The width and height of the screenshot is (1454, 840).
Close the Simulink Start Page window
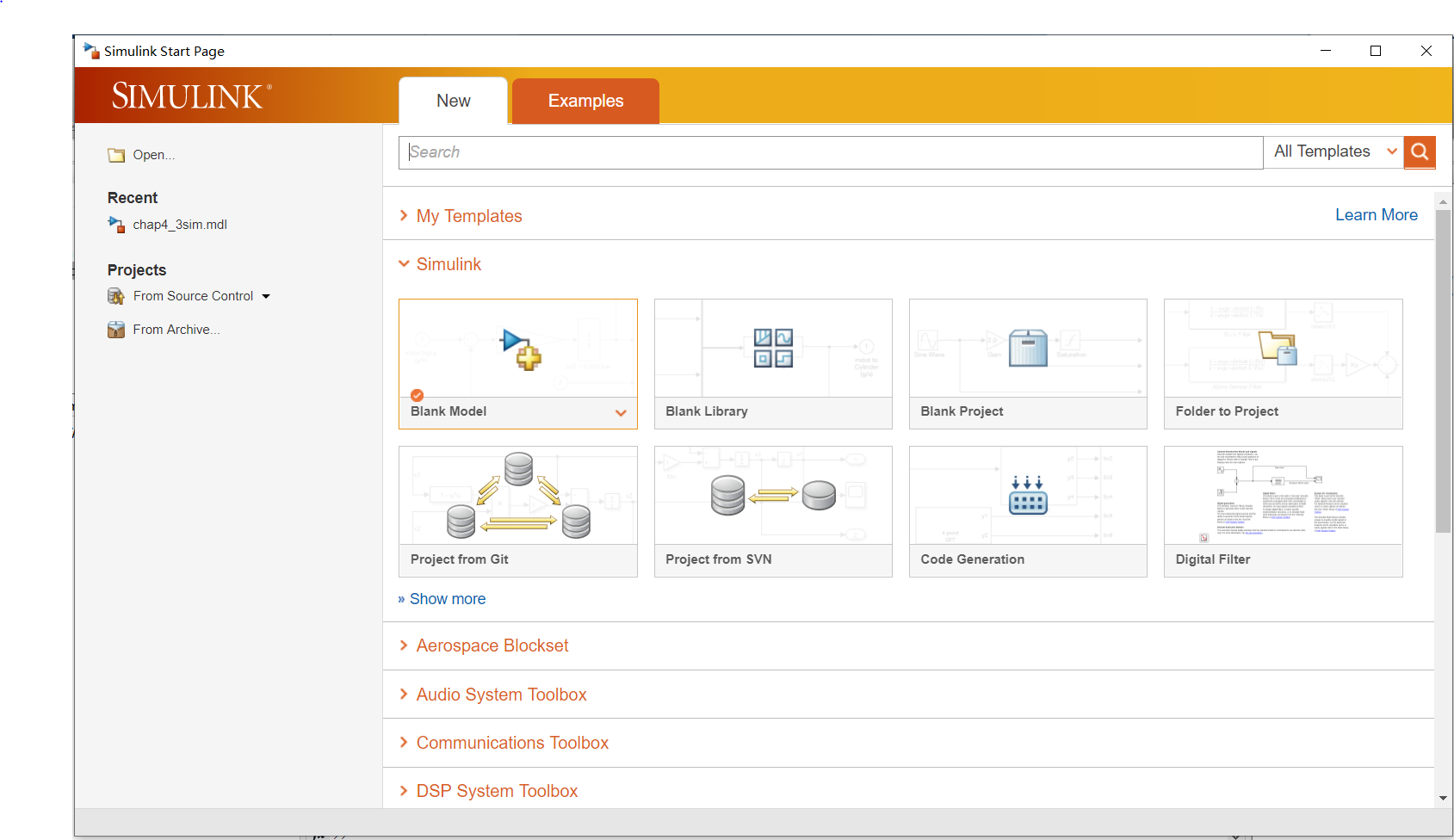pos(1426,51)
